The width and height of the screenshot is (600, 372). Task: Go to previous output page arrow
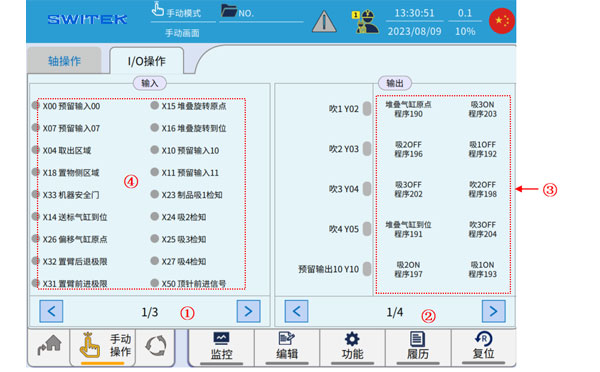click(296, 311)
